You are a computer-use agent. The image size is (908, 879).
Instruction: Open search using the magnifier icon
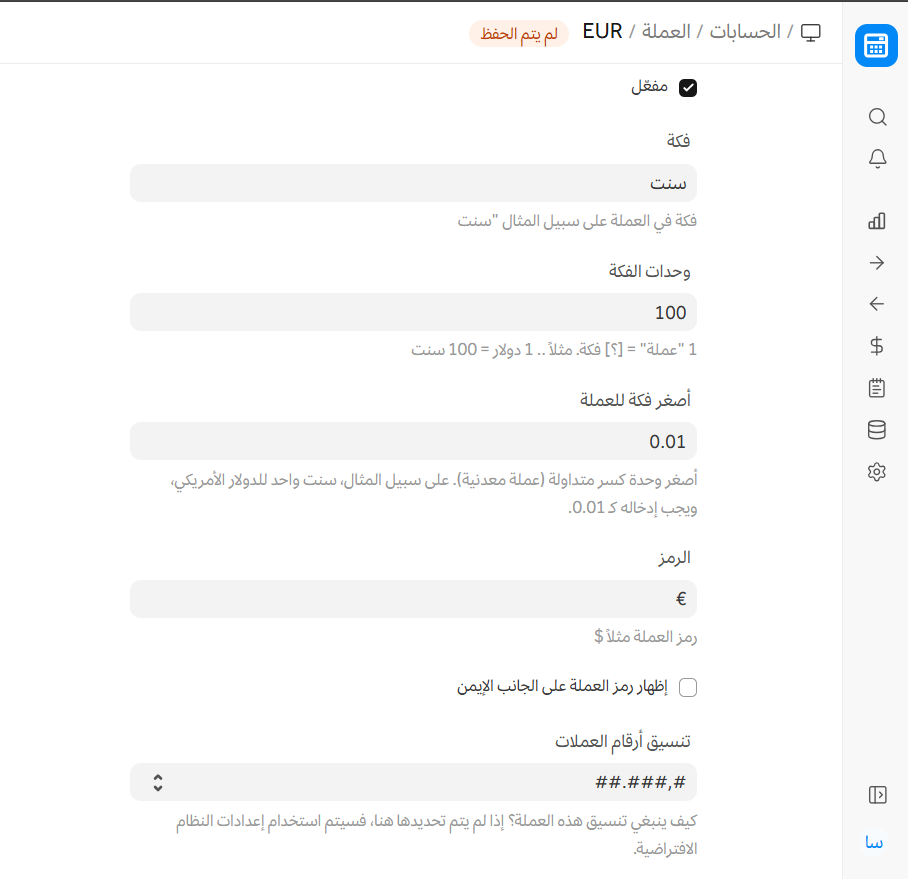(877, 117)
